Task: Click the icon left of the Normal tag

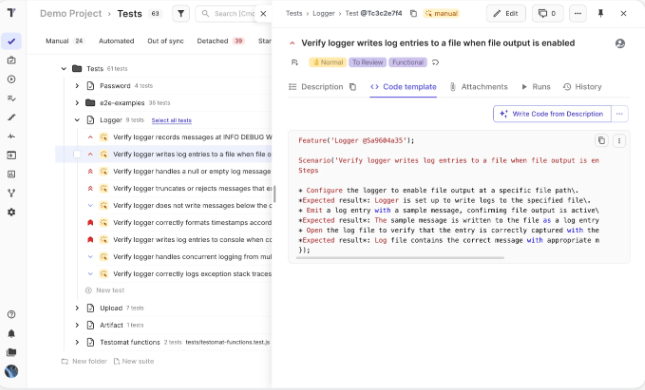Action: pos(295,63)
